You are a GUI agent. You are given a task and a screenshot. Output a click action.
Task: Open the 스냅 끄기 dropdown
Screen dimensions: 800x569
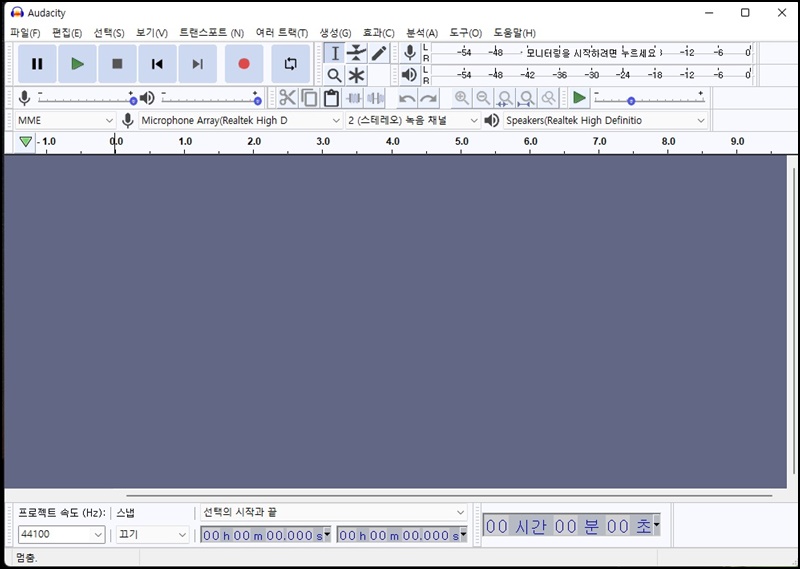152,534
